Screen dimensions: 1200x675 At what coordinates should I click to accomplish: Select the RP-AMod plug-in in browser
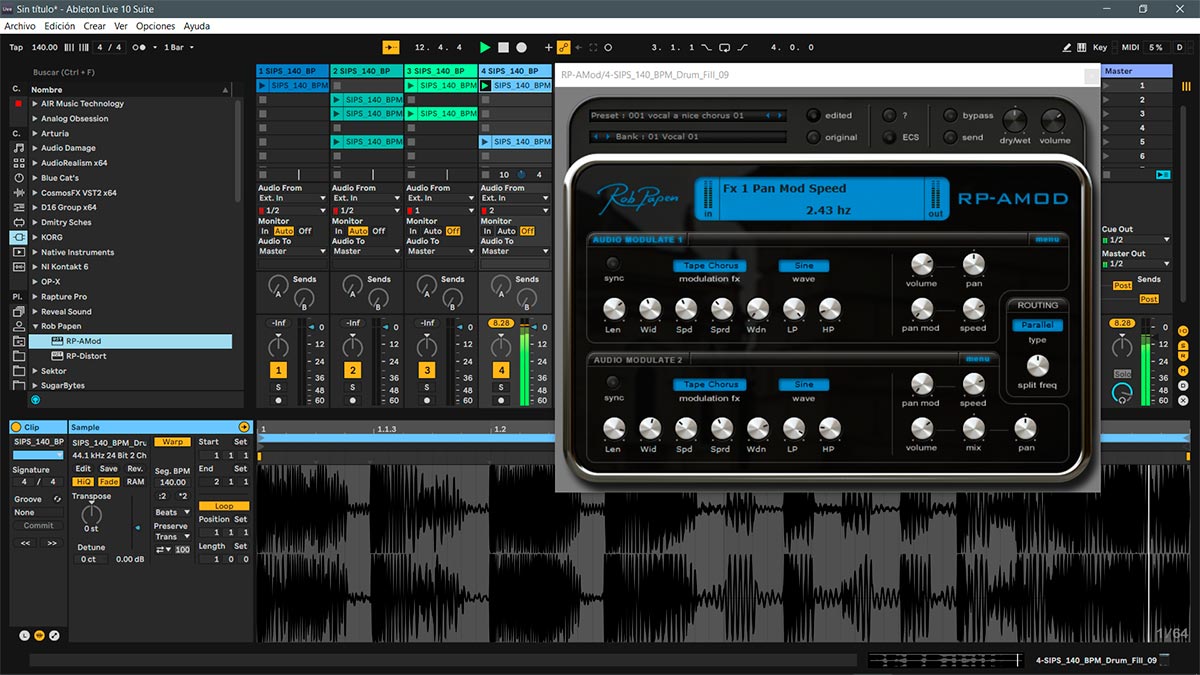coord(85,341)
